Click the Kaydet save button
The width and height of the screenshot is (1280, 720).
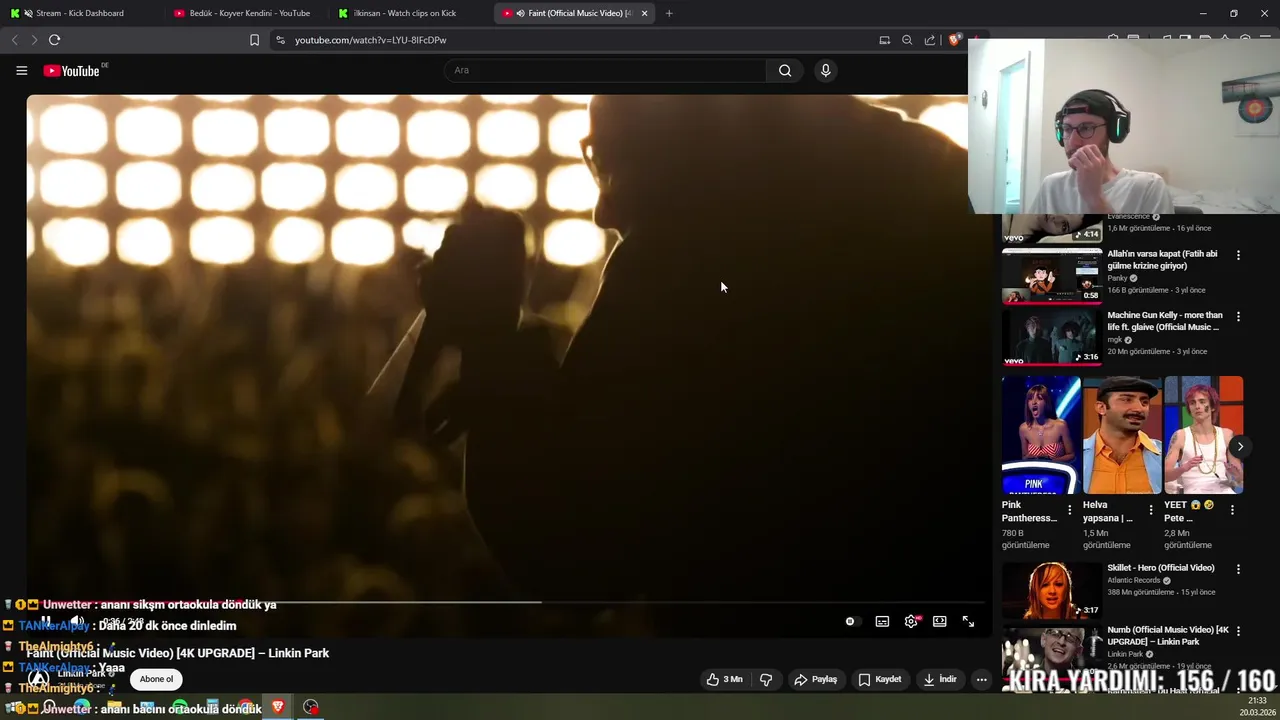[x=879, y=679]
